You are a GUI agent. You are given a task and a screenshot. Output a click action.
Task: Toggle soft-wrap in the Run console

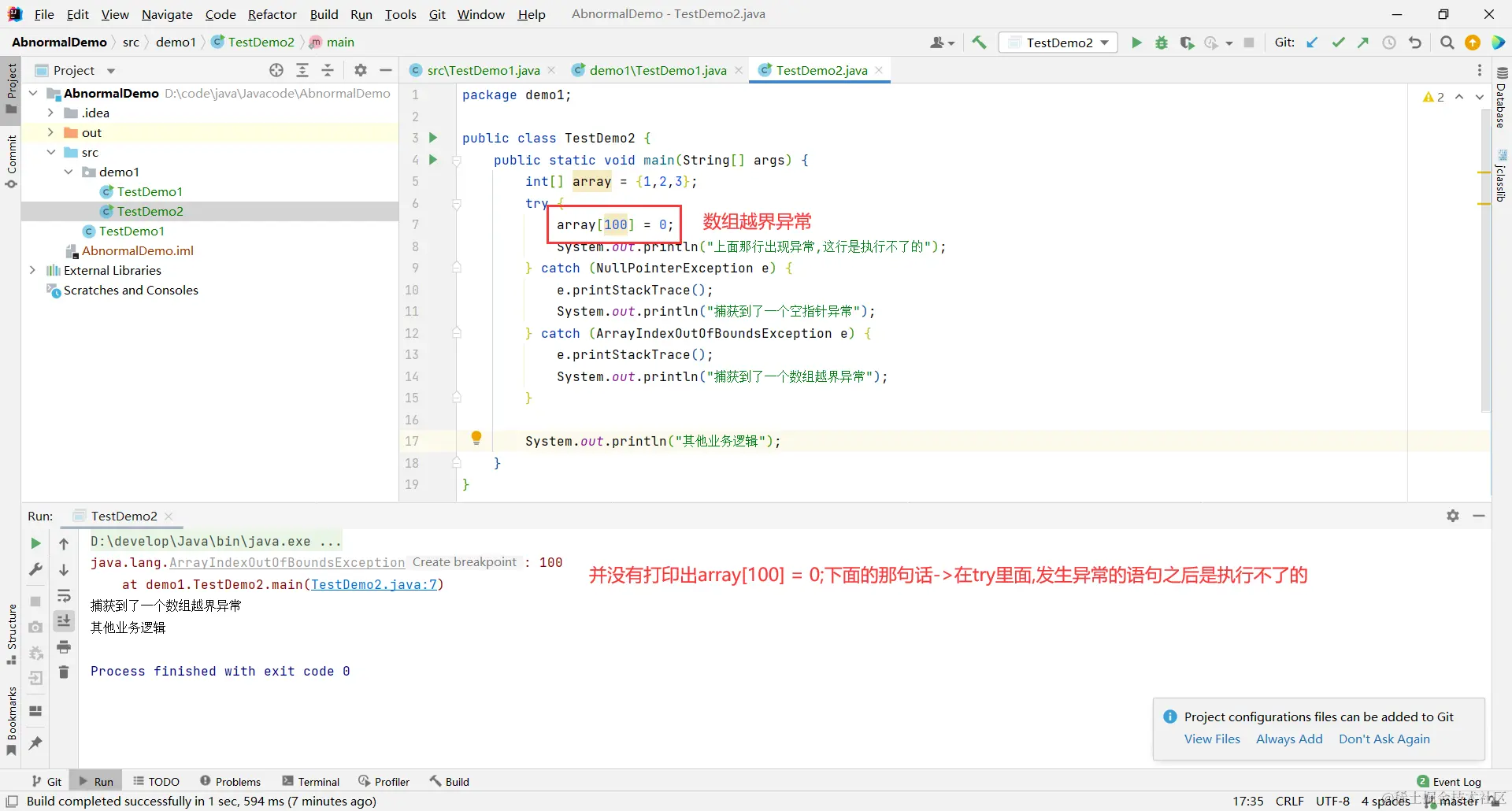click(64, 595)
